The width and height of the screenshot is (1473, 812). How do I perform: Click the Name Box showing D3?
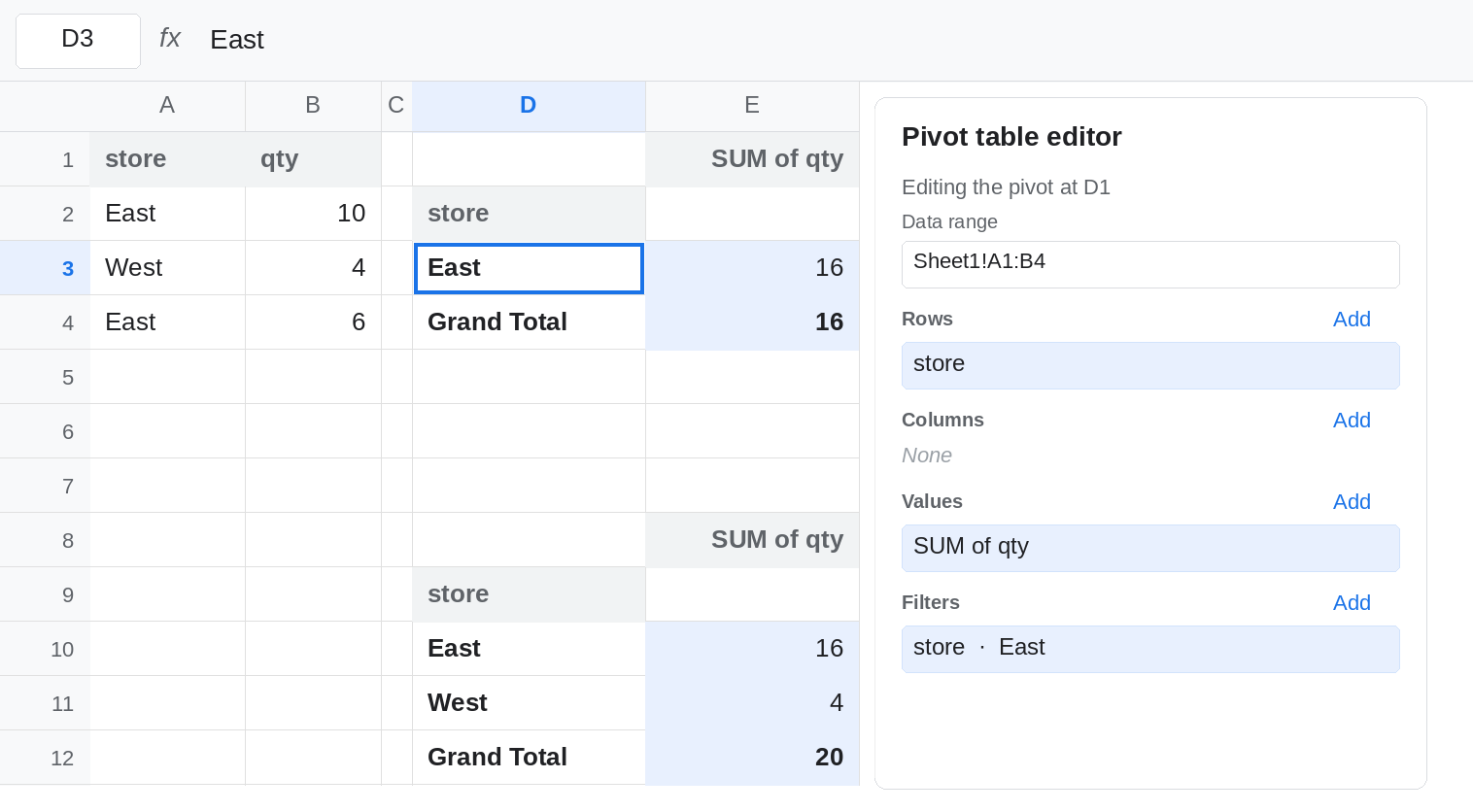(x=78, y=41)
